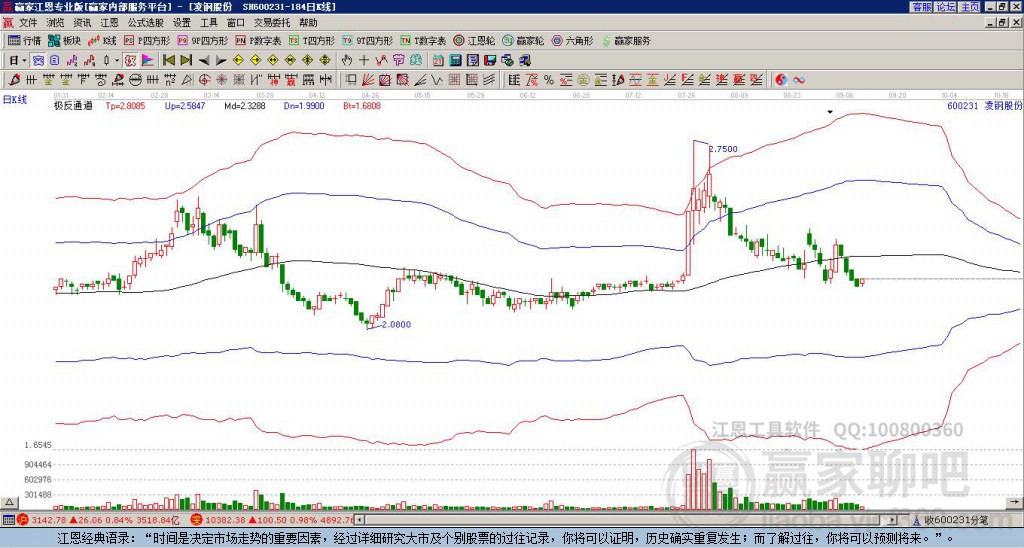The width and height of the screenshot is (1024, 548).
Task: Jump to last bar icon
Action: pyautogui.click(x=186, y=61)
